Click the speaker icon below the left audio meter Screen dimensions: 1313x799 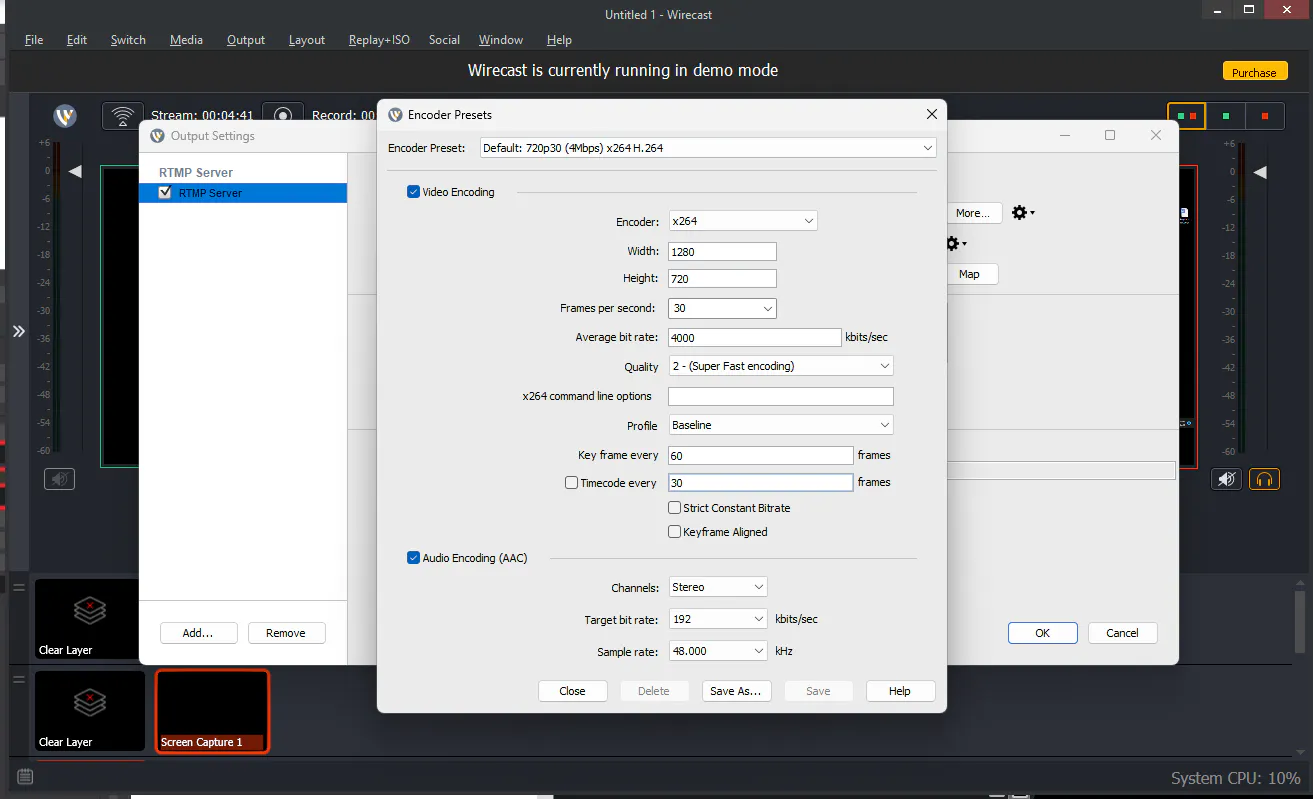click(59, 479)
